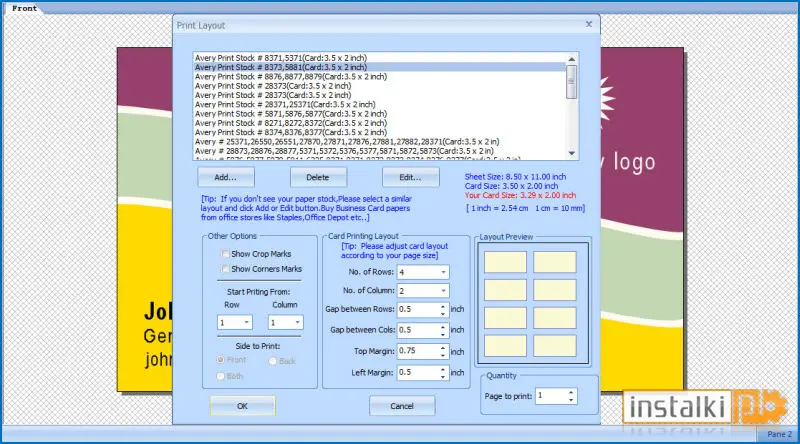
Task: Decrease Top Margin value
Action: pos(443,355)
